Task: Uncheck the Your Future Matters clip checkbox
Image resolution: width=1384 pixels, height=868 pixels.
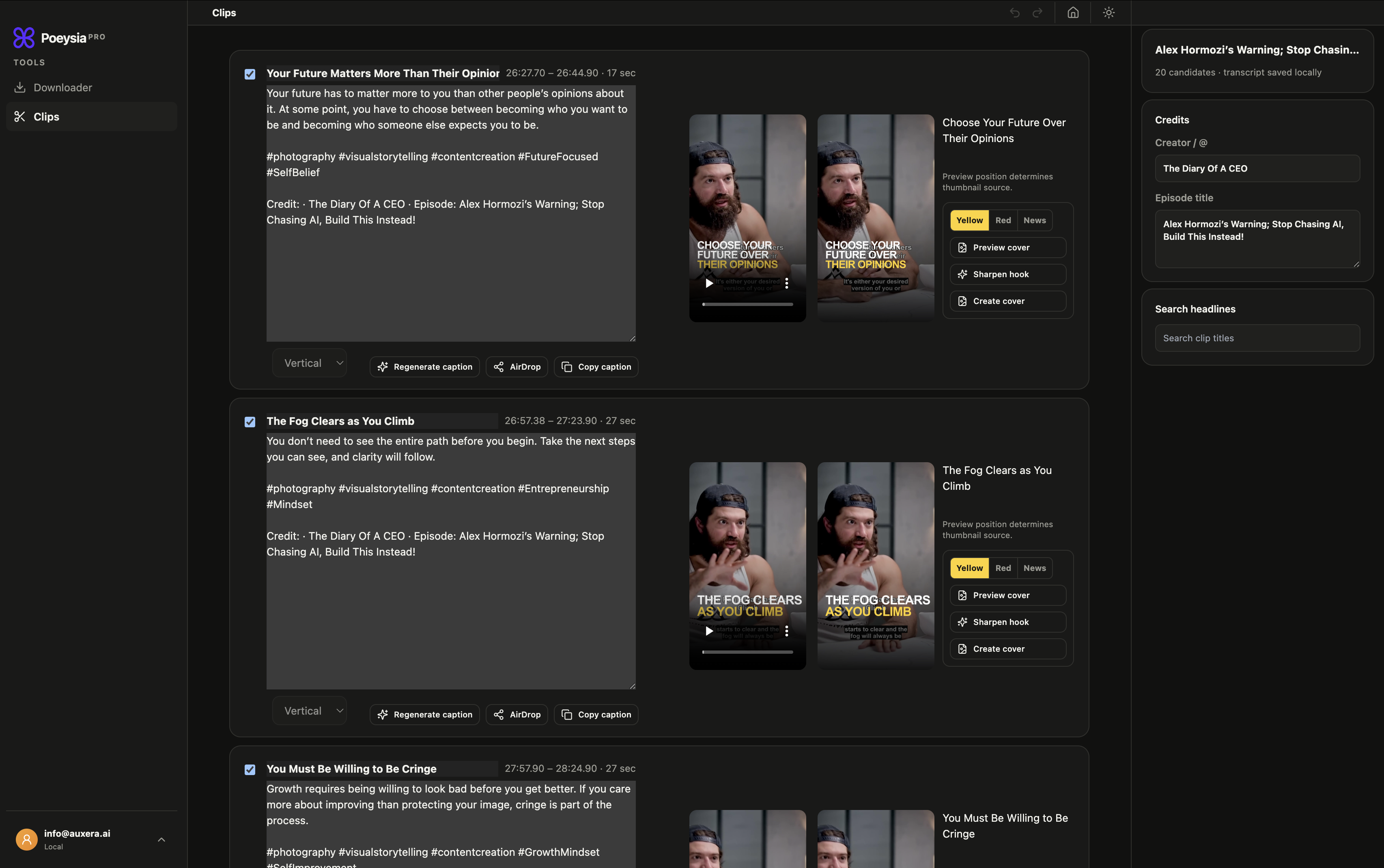Action: (250, 74)
